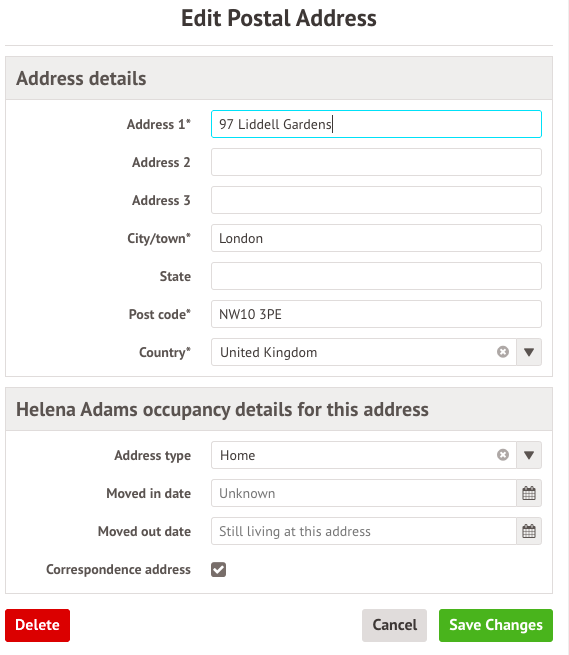Image resolution: width=569 pixels, height=655 pixels.
Task: Click the Save Changes button
Action: (495, 625)
